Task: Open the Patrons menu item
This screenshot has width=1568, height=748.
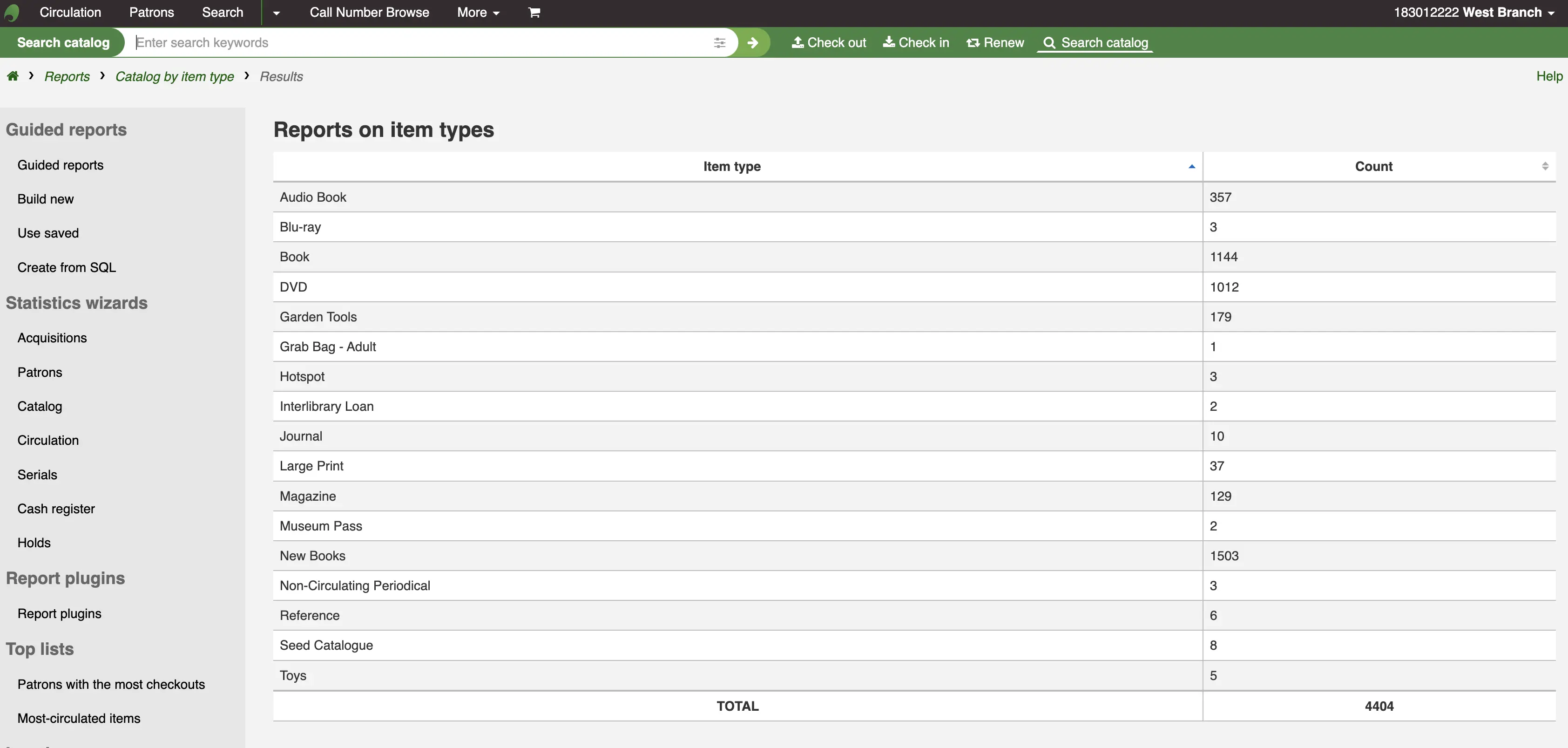Action: coord(152,12)
